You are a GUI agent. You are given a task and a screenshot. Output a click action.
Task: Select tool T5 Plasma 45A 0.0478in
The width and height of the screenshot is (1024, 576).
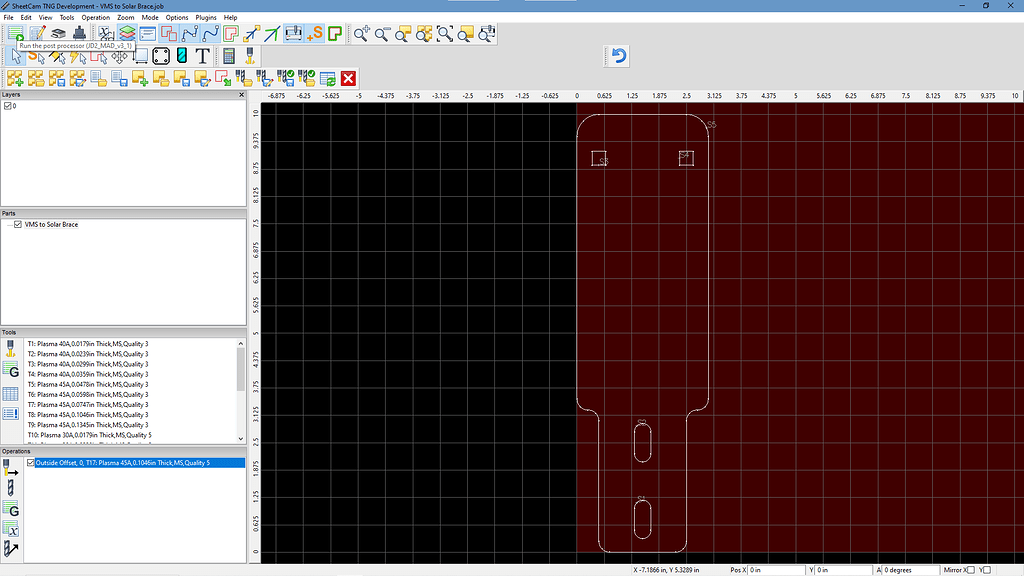88,384
